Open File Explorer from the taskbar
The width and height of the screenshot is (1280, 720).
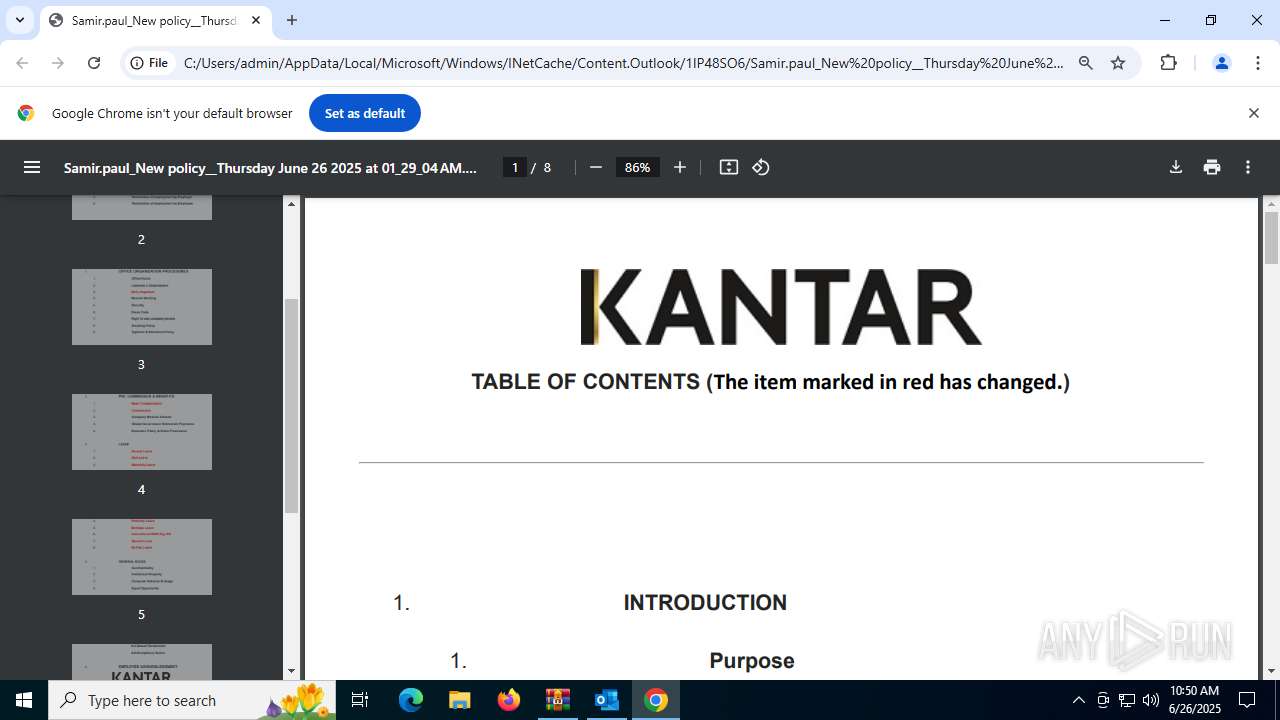click(x=459, y=700)
